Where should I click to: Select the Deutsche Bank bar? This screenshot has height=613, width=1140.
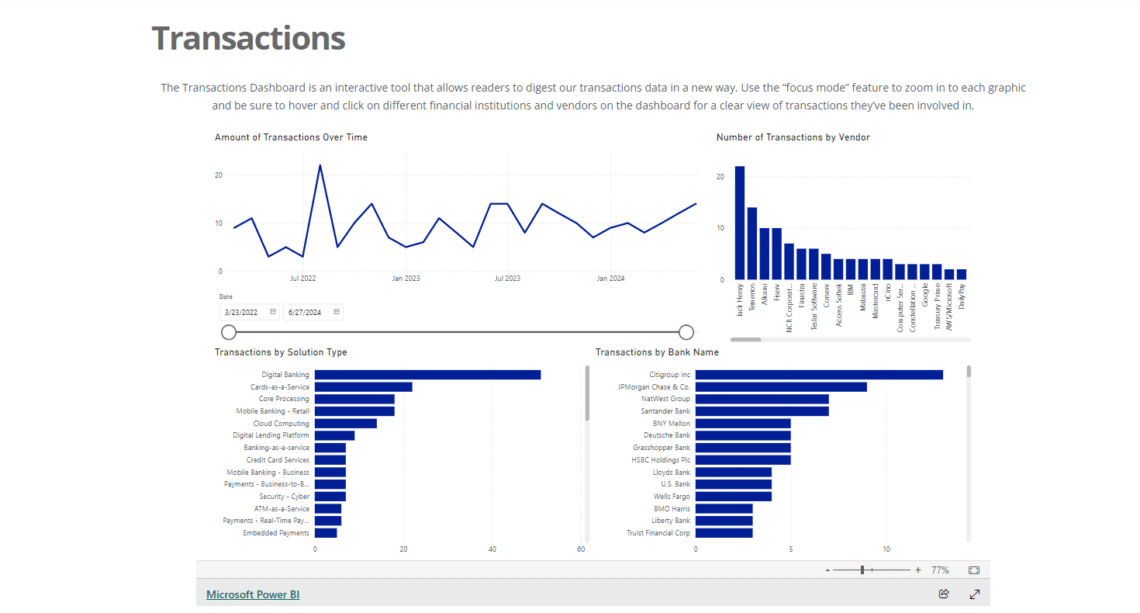743,436
